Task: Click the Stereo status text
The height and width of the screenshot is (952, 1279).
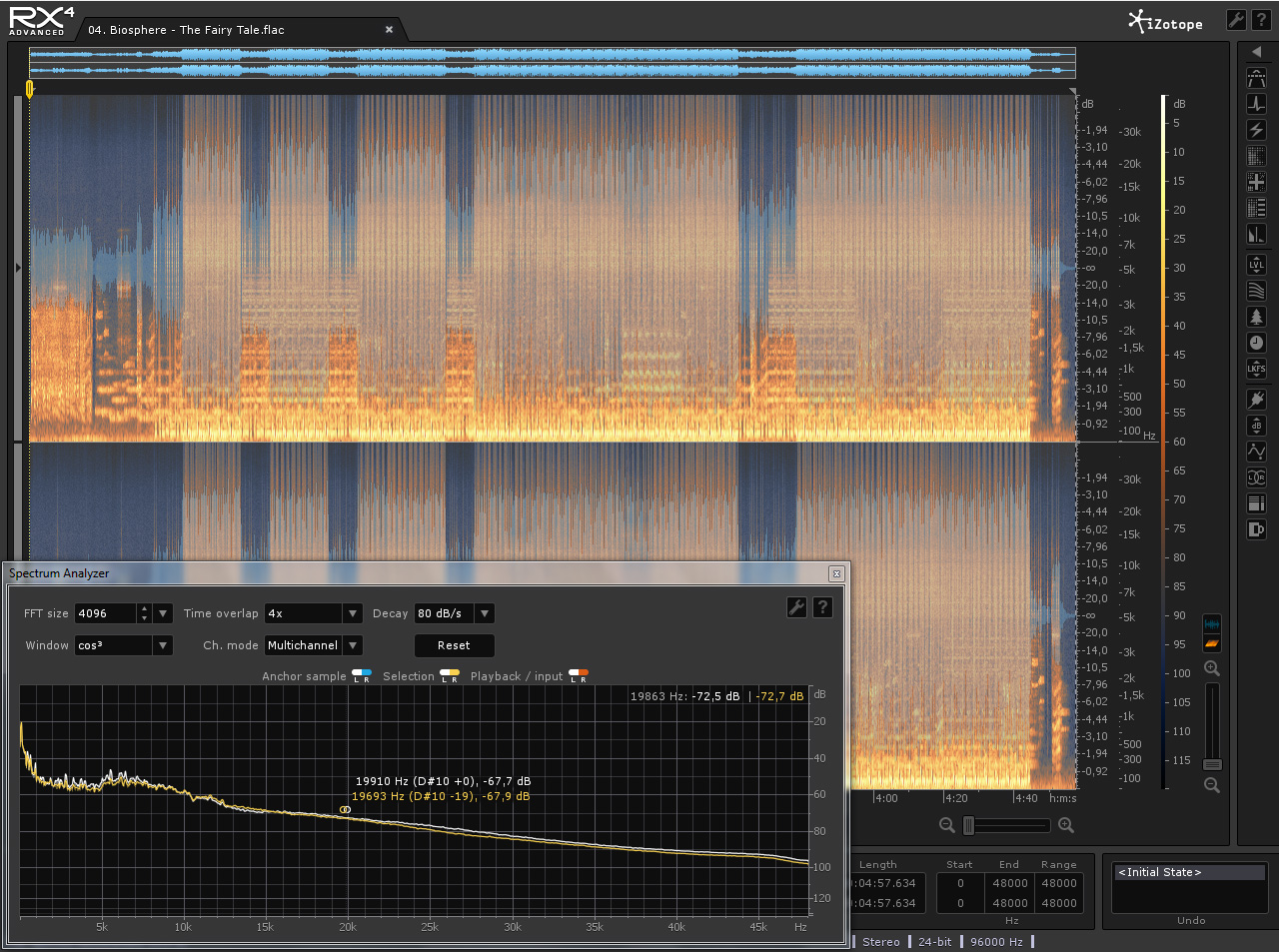Action: [880, 942]
